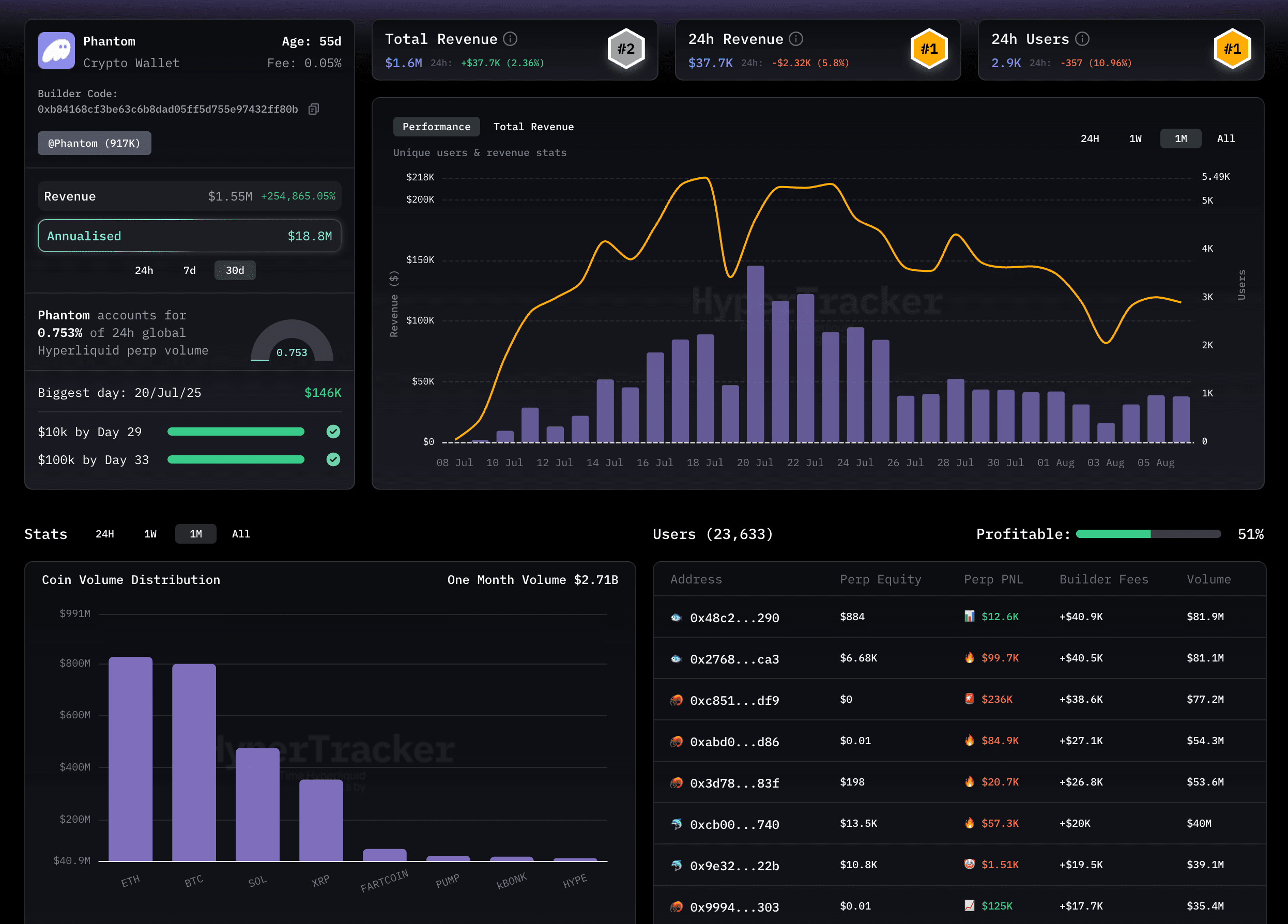Click the 0.753 volume-share gauge

pyautogui.click(x=292, y=341)
